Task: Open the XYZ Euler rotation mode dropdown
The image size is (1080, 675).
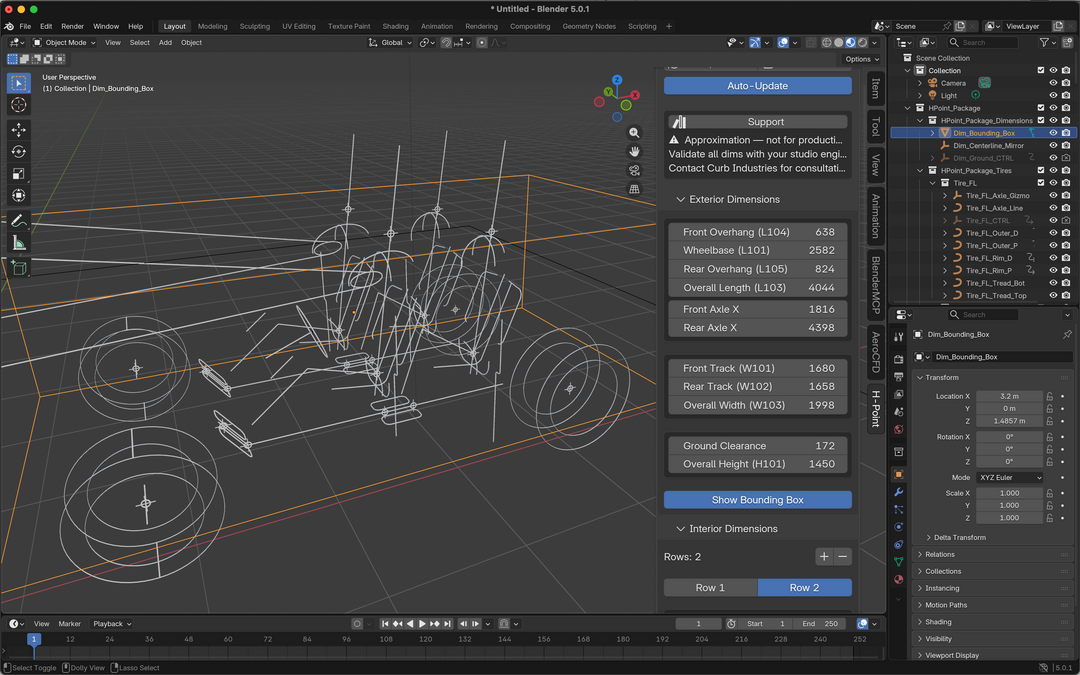Action: [x=1010, y=477]
